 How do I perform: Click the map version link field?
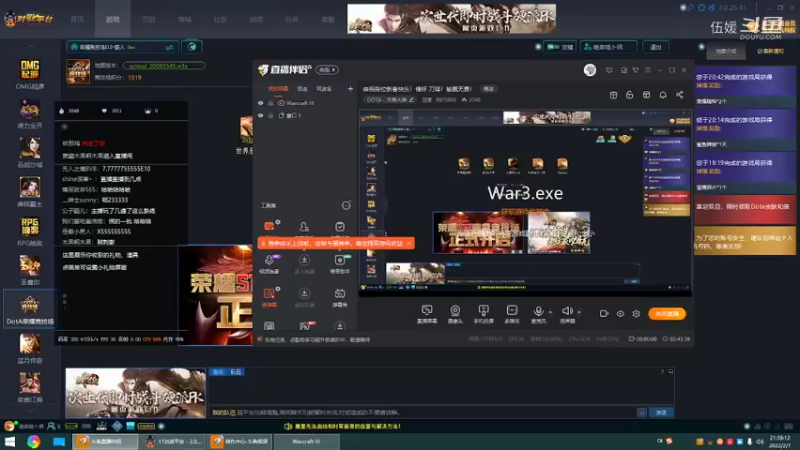[164, 66]
